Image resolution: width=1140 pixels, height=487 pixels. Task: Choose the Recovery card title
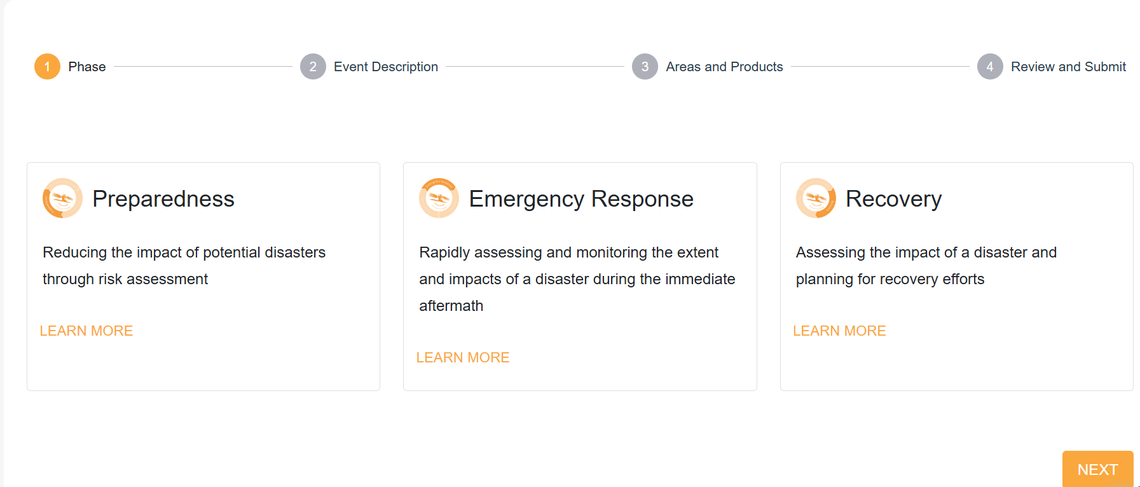click(894, 199)
